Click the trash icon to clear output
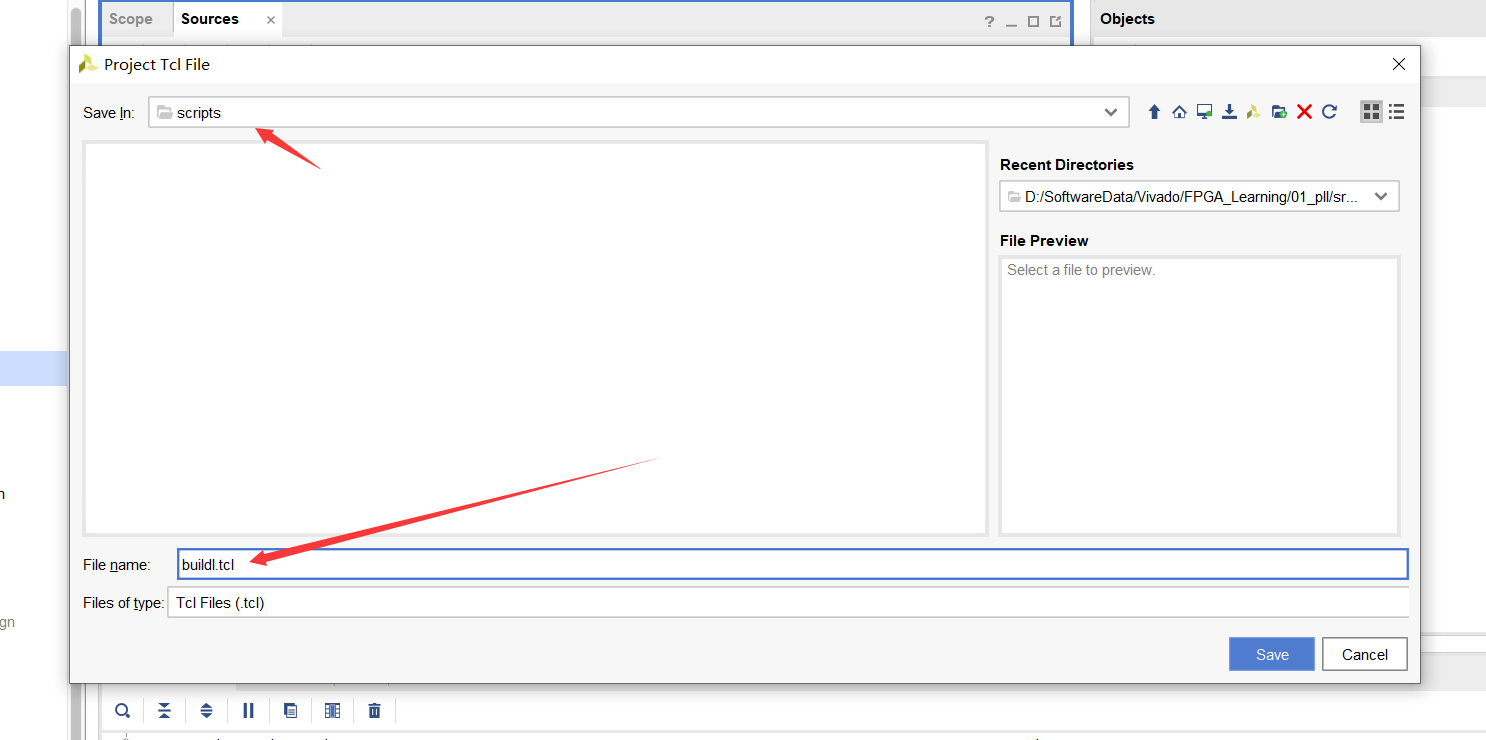 coord(374,711)
